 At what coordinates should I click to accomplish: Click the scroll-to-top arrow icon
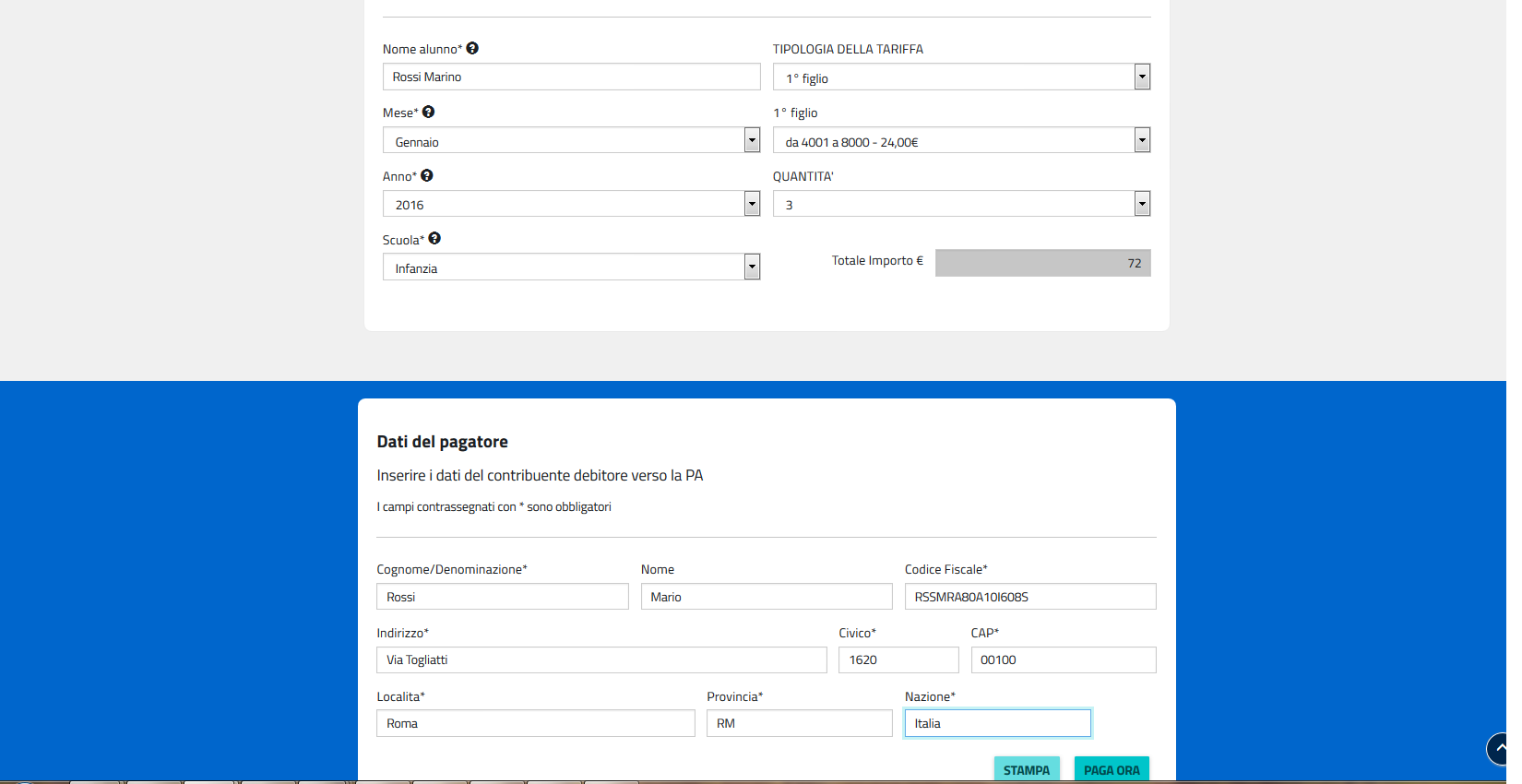pyautogui.click(x=1498, y=748)
